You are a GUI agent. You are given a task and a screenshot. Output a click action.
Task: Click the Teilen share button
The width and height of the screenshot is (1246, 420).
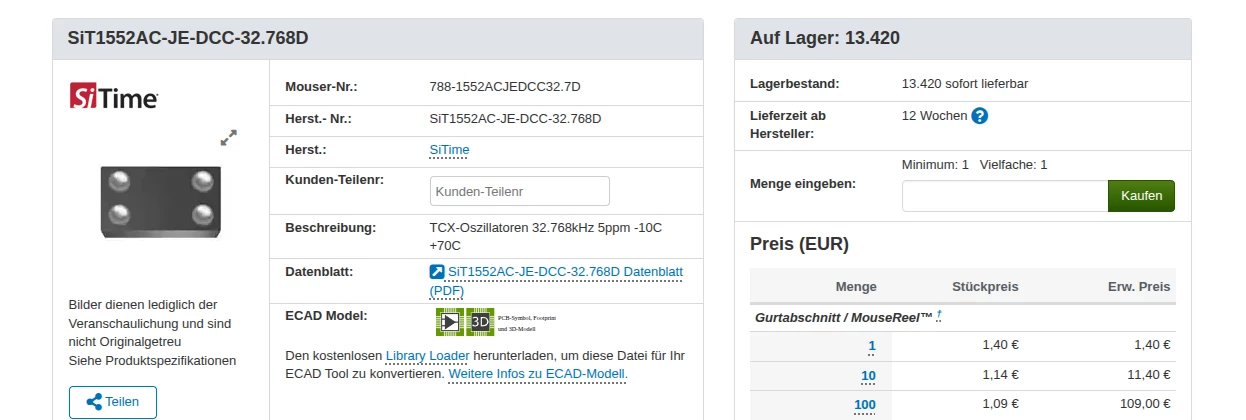[113, 402]
